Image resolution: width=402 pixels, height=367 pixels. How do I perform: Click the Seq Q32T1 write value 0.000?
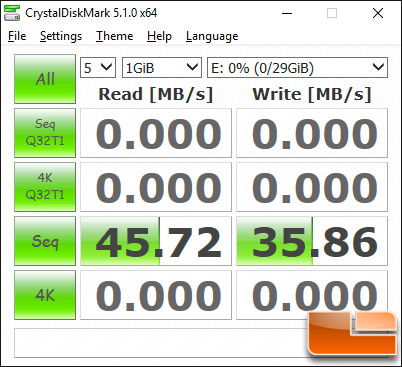pos(312,133)
